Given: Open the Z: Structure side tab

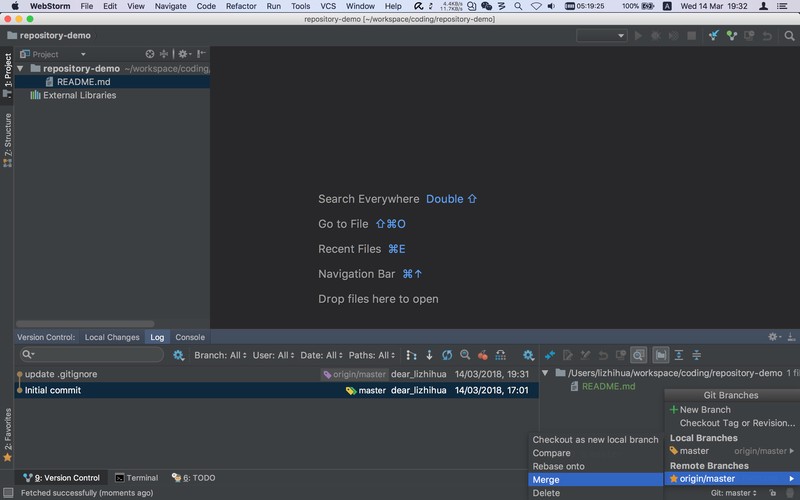Looking at the screenshot, I should (x=7, y=140).
